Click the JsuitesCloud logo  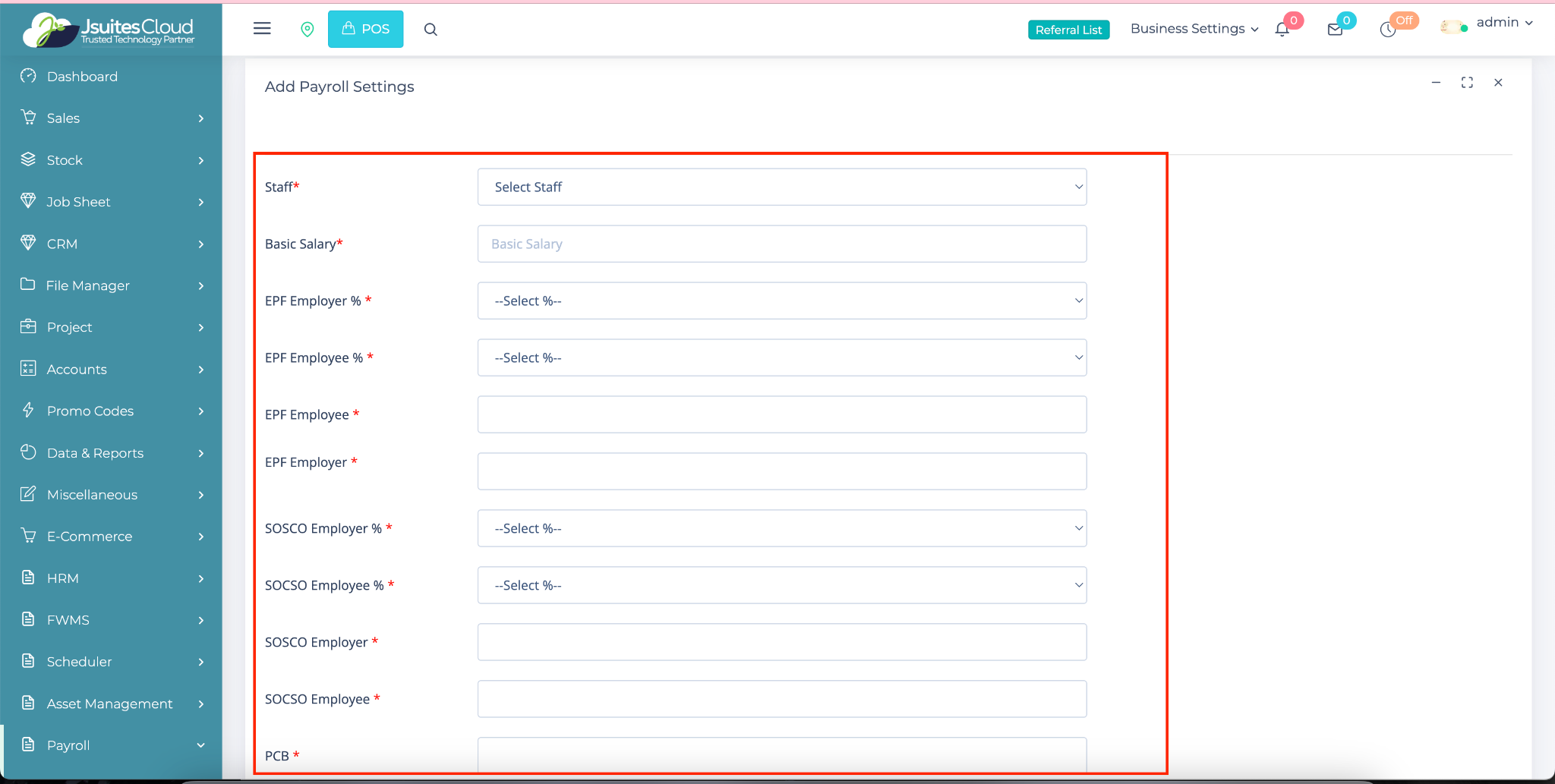pyautogui.click(x=110, y=30)
